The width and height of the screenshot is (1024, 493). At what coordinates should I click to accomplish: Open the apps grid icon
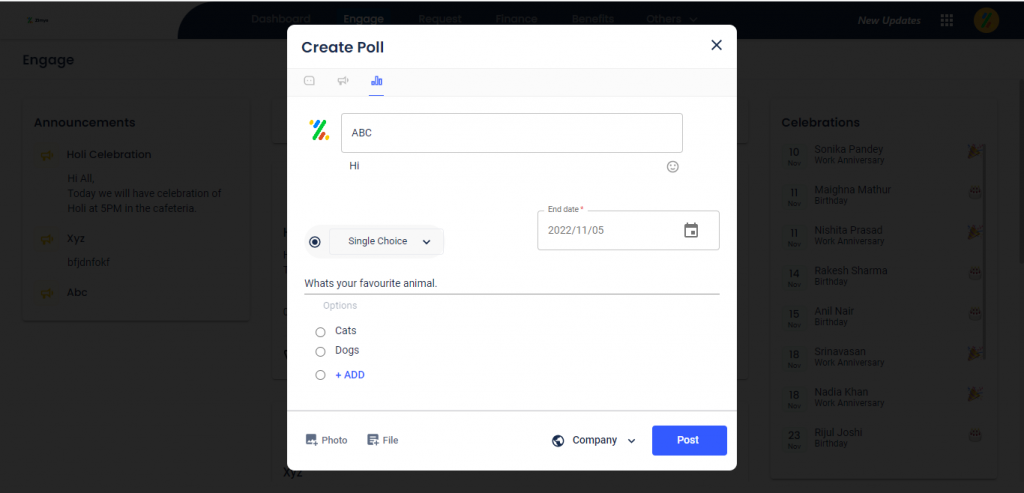[x=946, y=20]
